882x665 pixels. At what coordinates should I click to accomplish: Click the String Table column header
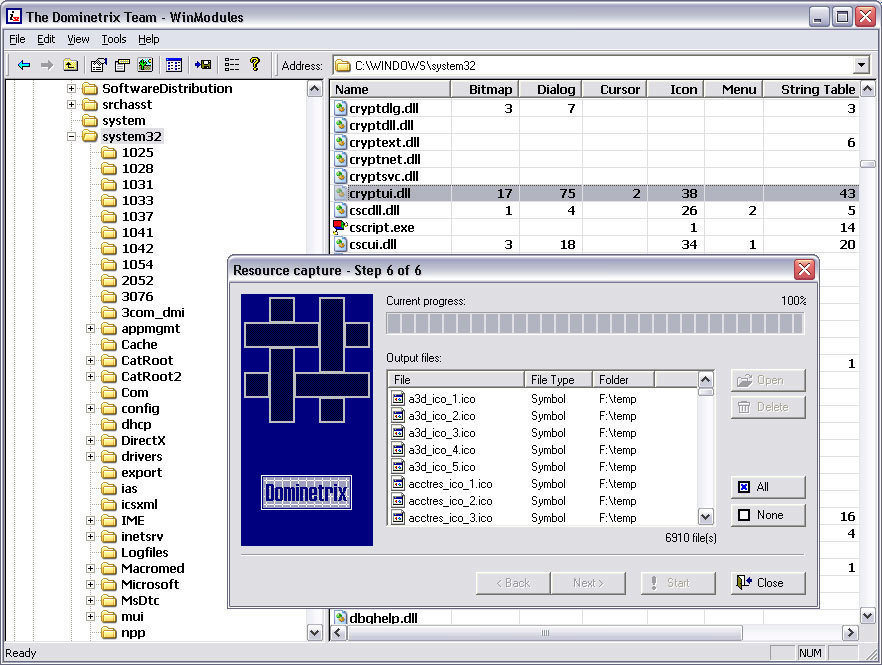pyautogui.click(x=812, y=89)
